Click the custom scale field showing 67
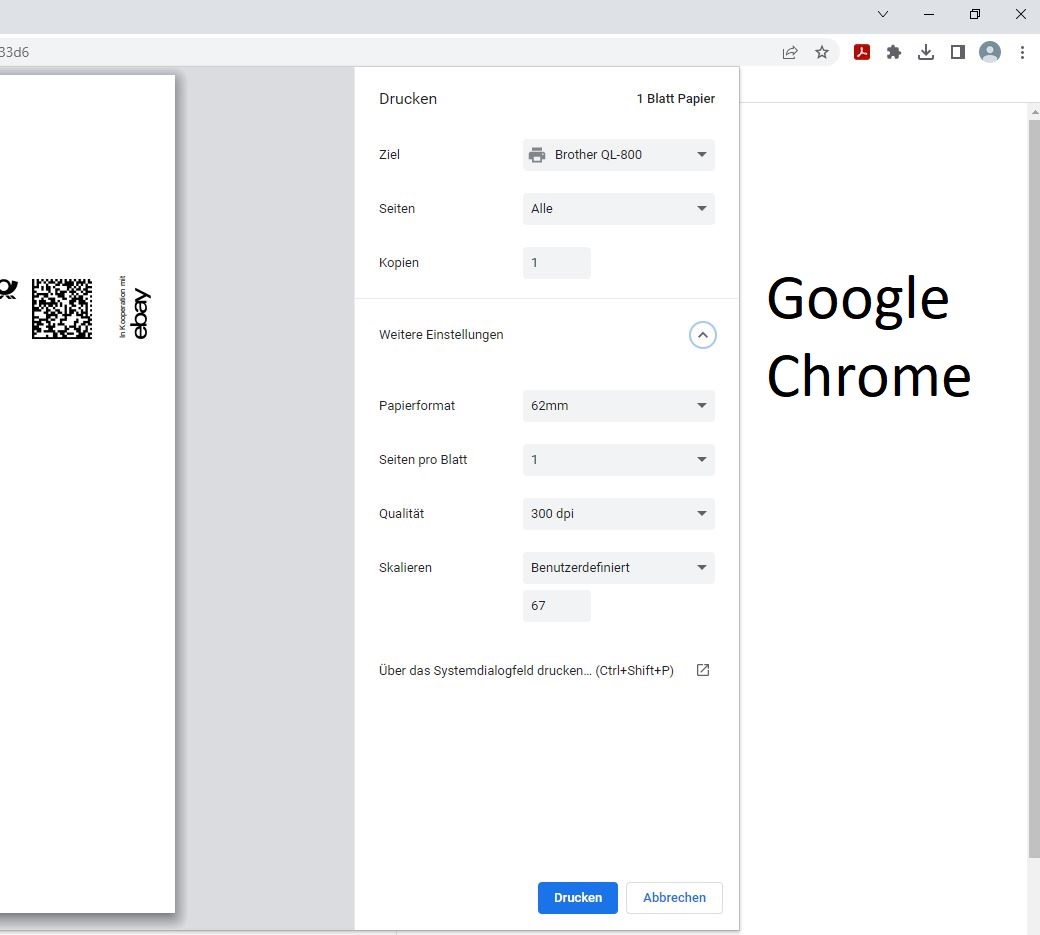The width and height of the screenshot is (1040, 935). (x=556, y=605)
